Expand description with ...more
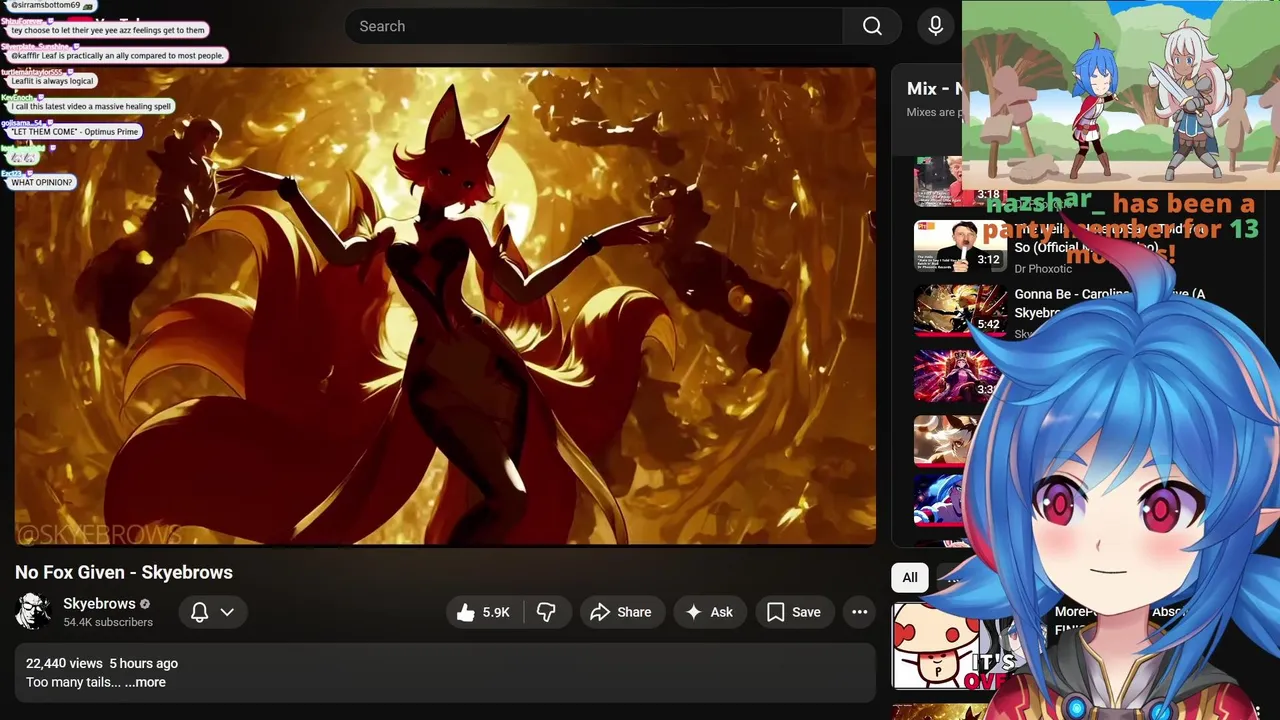This screenshot has width=1280, height=720. pyautogui.click(x=145, y=682)
